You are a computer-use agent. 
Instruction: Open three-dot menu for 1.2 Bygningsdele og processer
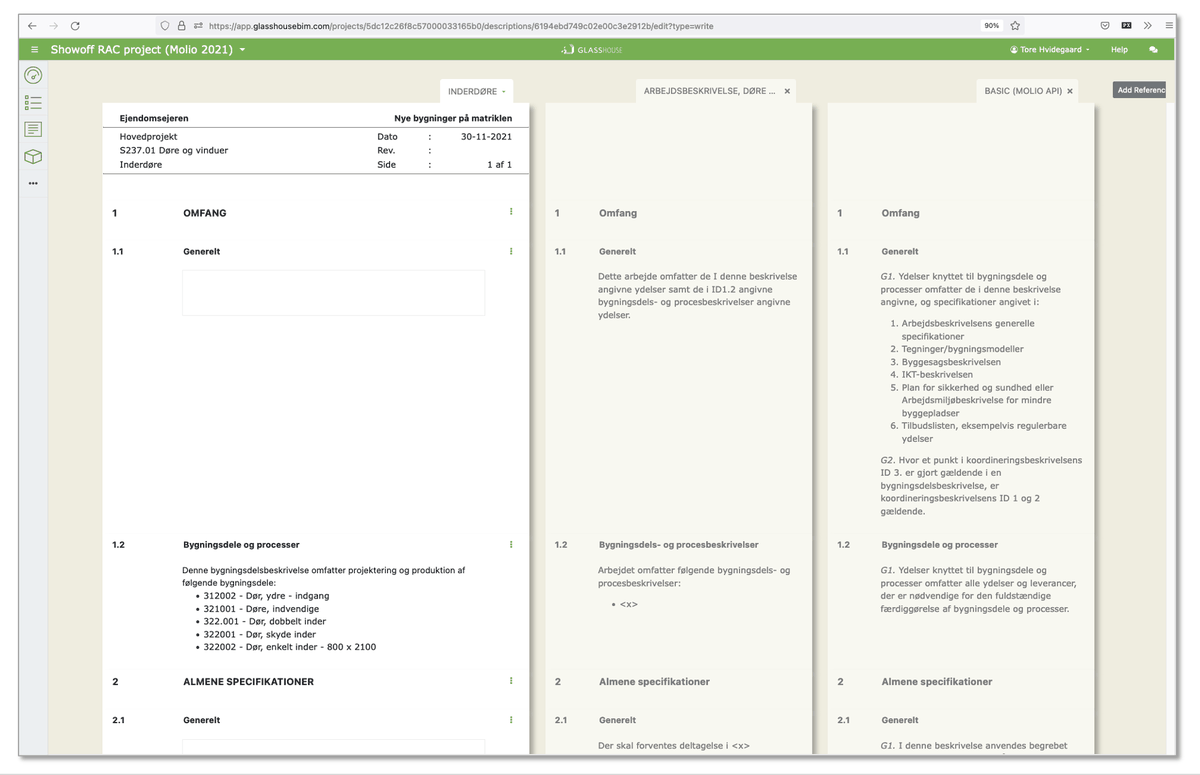[x=511, y=545]
